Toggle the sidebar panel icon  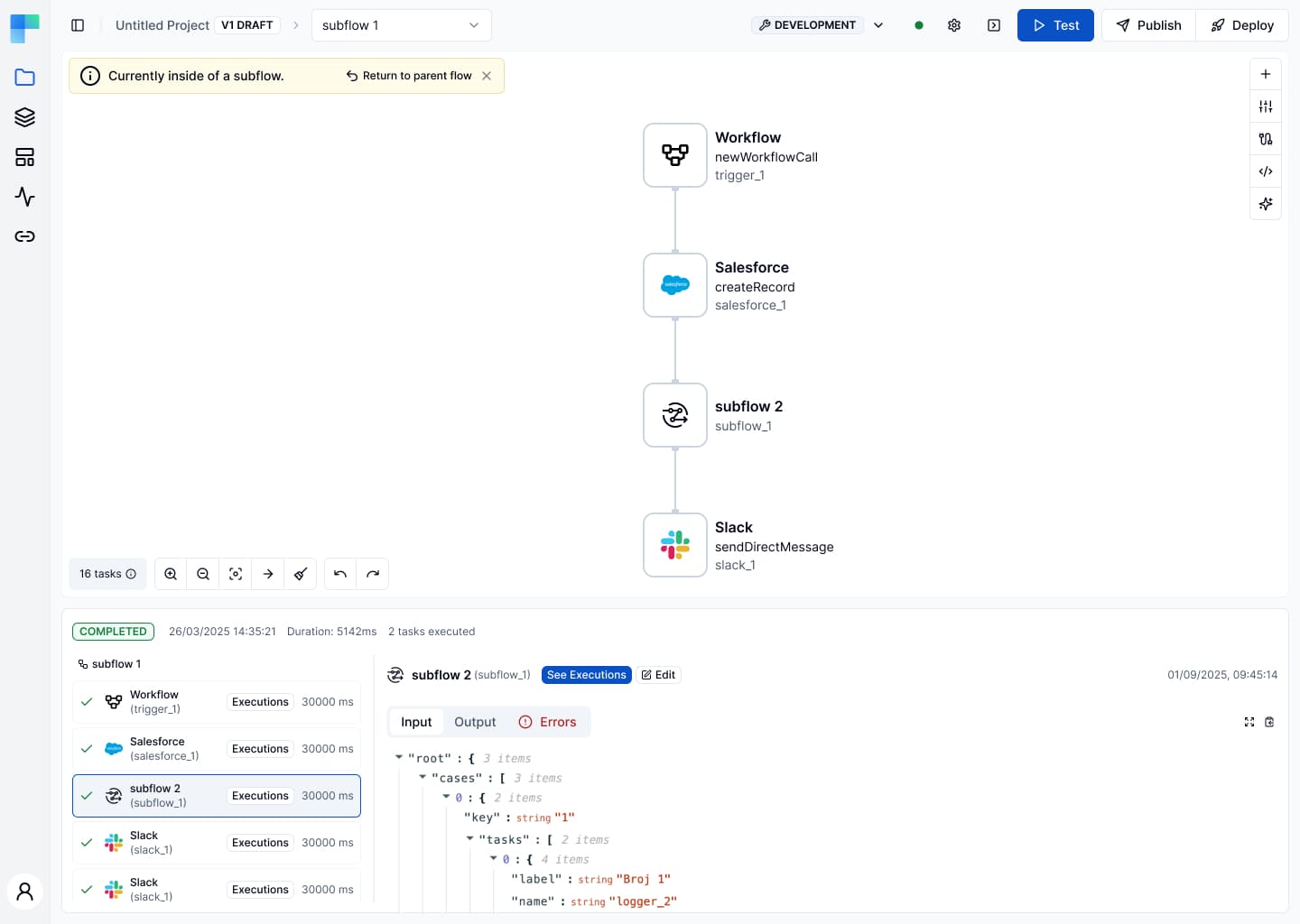pos(78,25)
